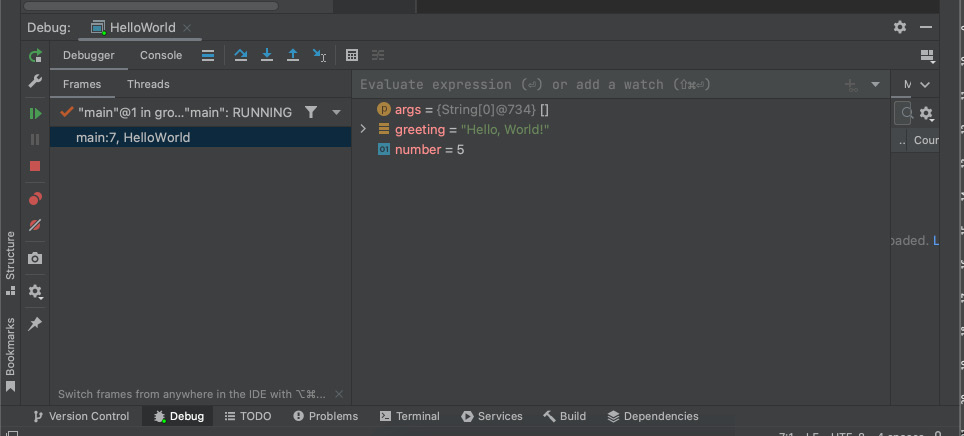
Task: Click the horizontal scrollbar at top
Action: tap(151, 6)
